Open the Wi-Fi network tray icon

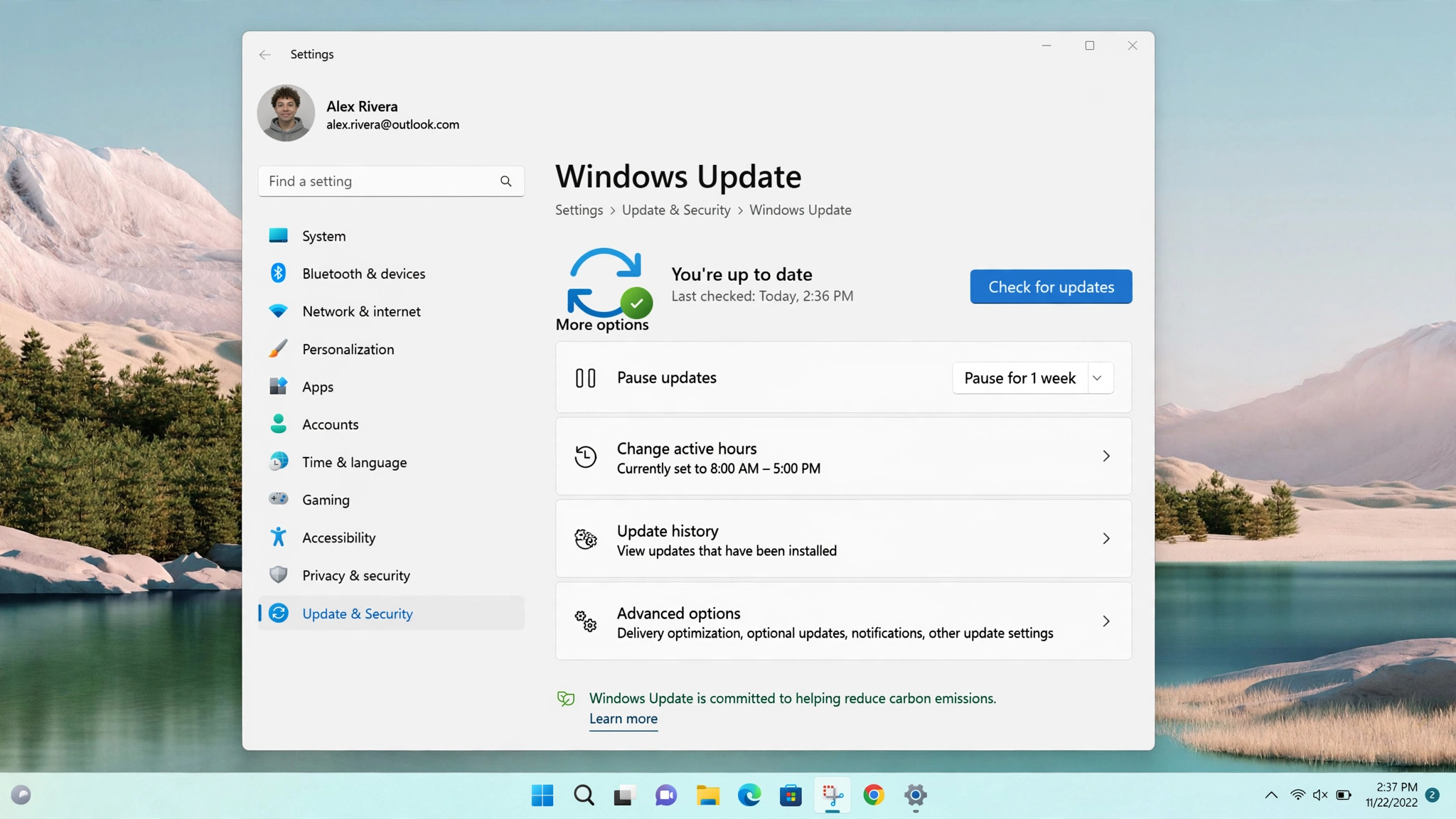point(1297,795)
